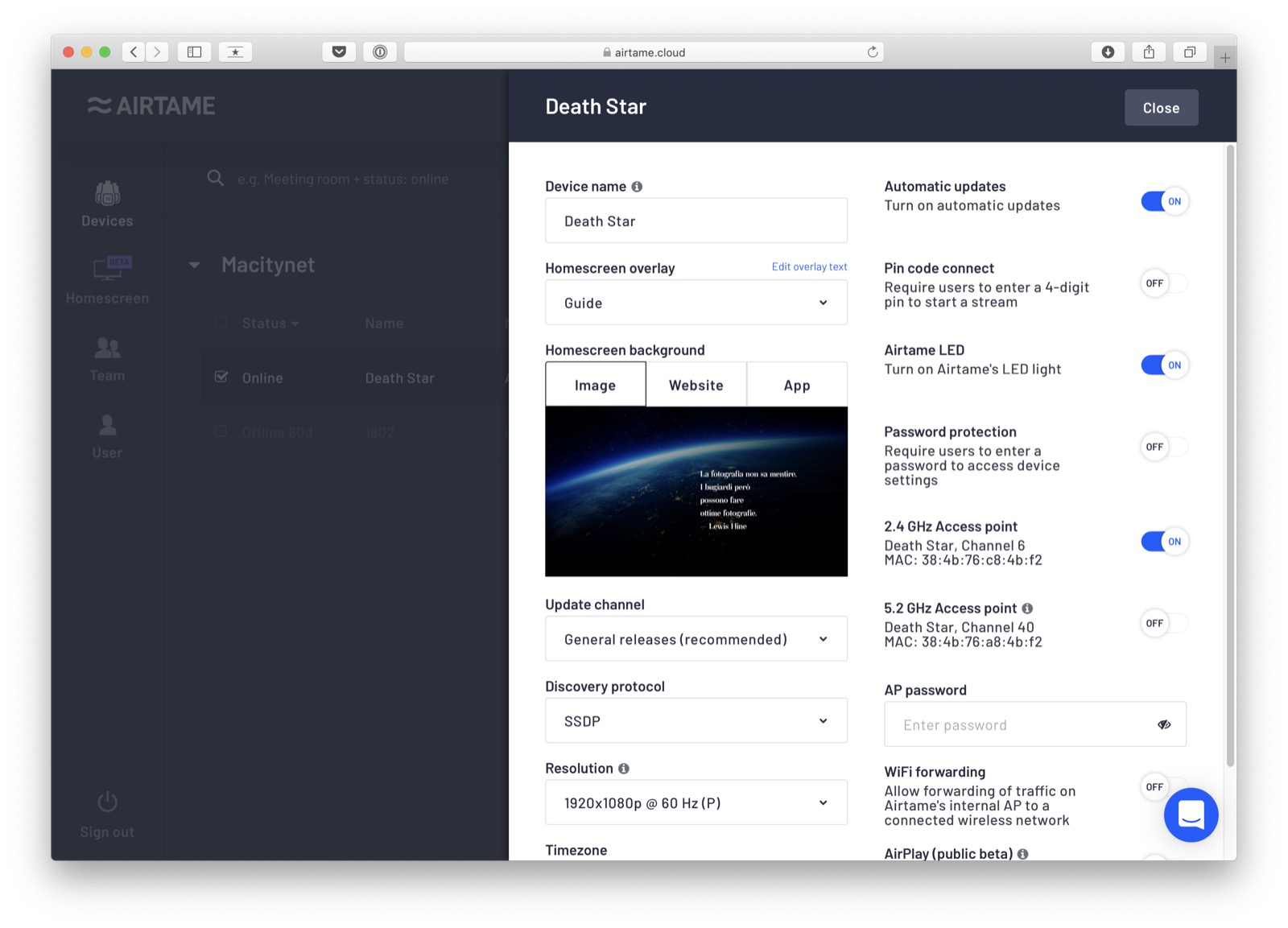Screen dimensions: 1288x928
Task: Click the Edit overlay text link
Action: (809, 267)
